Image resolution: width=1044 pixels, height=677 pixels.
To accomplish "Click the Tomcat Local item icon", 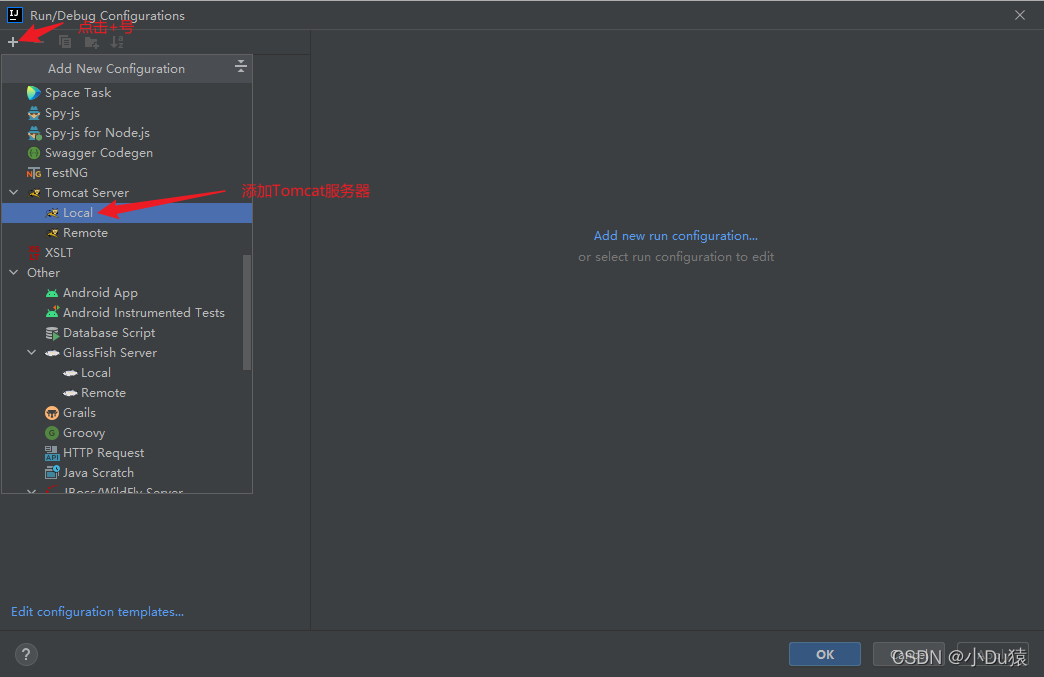I will pos(52,213).
